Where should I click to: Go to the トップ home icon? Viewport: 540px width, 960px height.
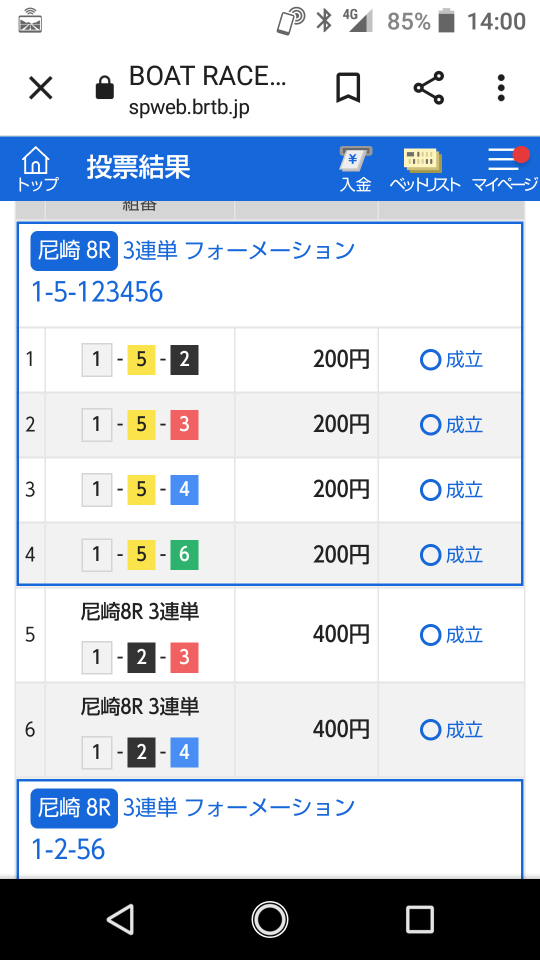coord(37,170)
